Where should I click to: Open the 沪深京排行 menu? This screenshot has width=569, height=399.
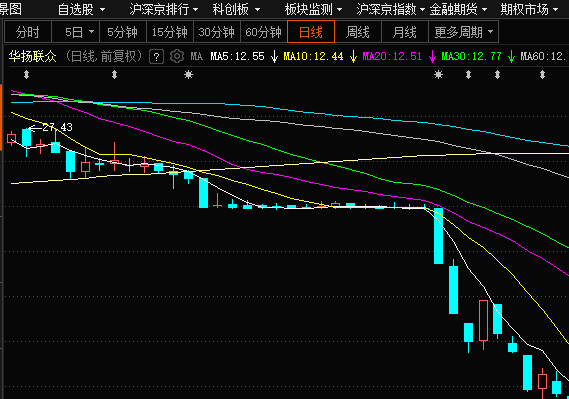[x=164, y=9]
